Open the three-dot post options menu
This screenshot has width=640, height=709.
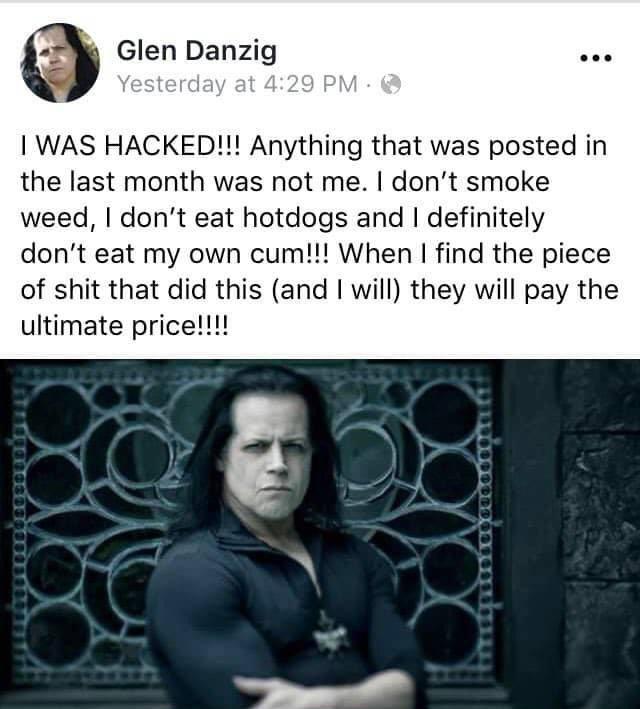pos(596,58)
